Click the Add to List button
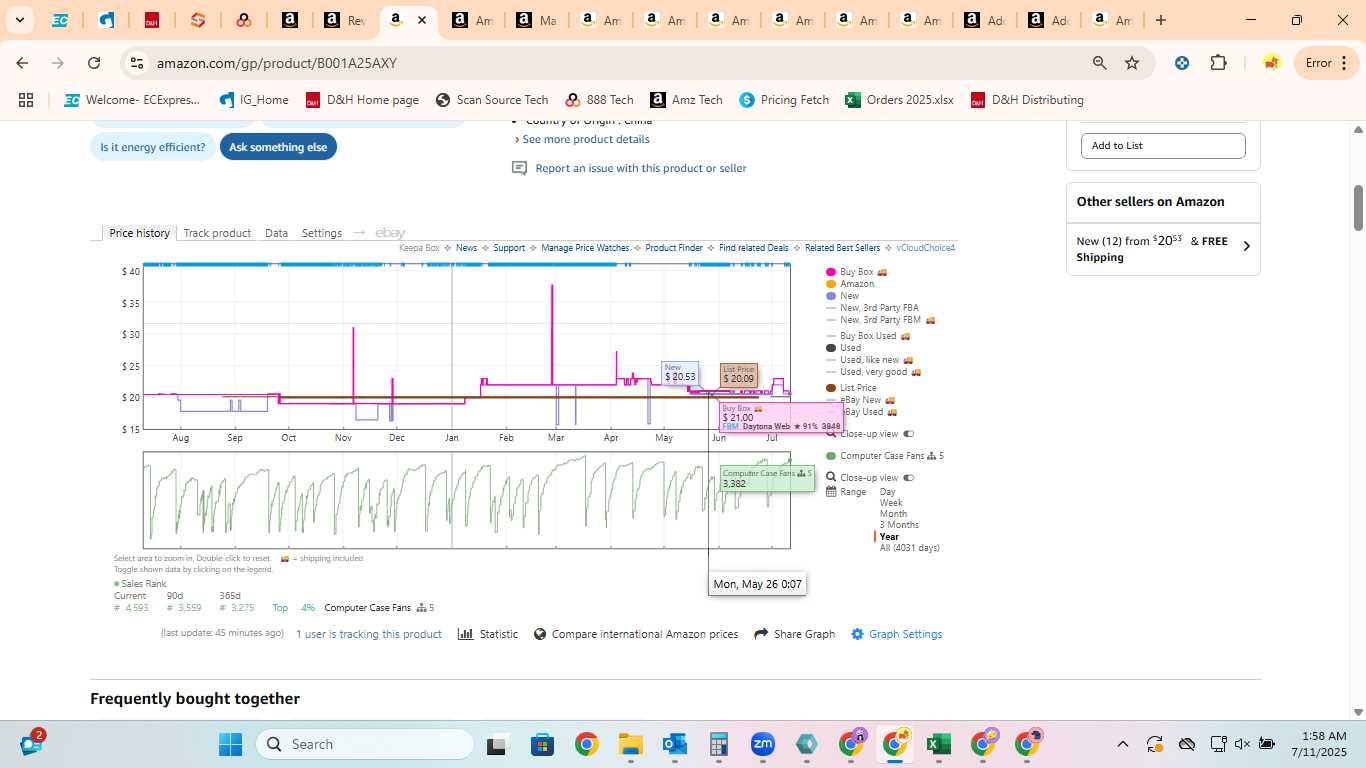Image resolution: width=1366 pixels, height=768 pixels. pyautogui.click(x=1163, y=146)
